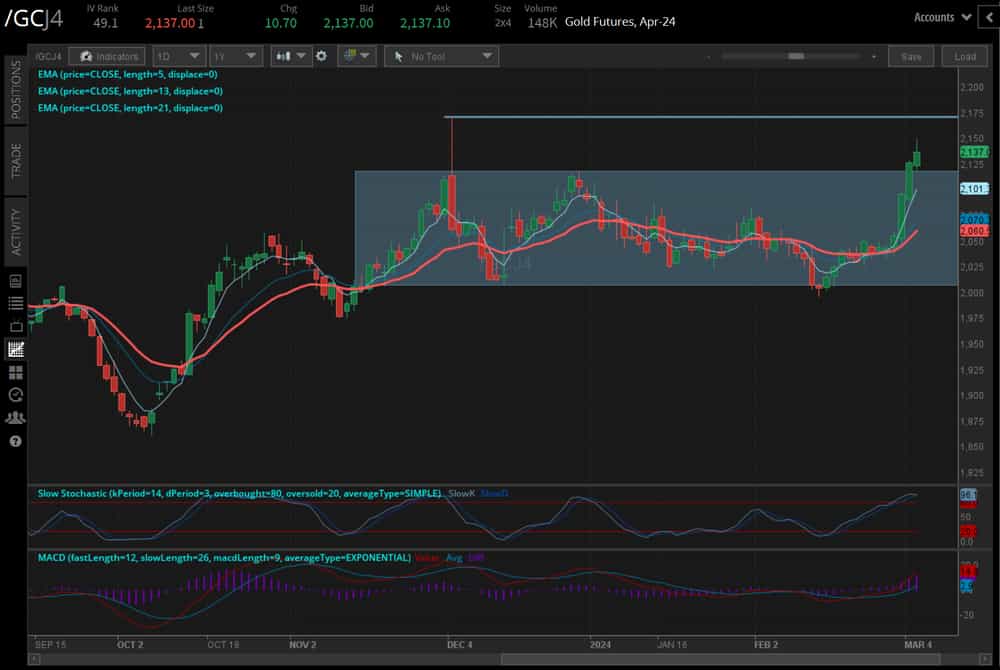Expand the 1D timeframe dropdown
The image size is (1000, 670).
point(178,57)
